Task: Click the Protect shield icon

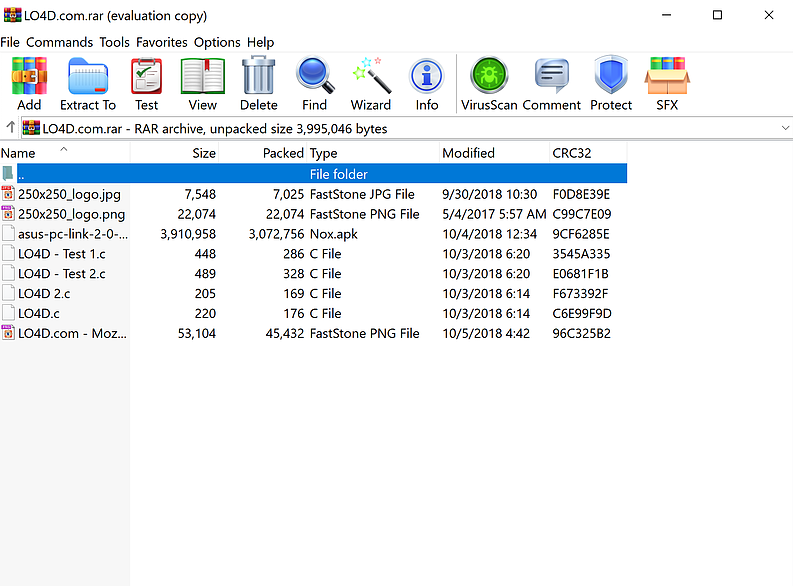Action: coord(611,75)
